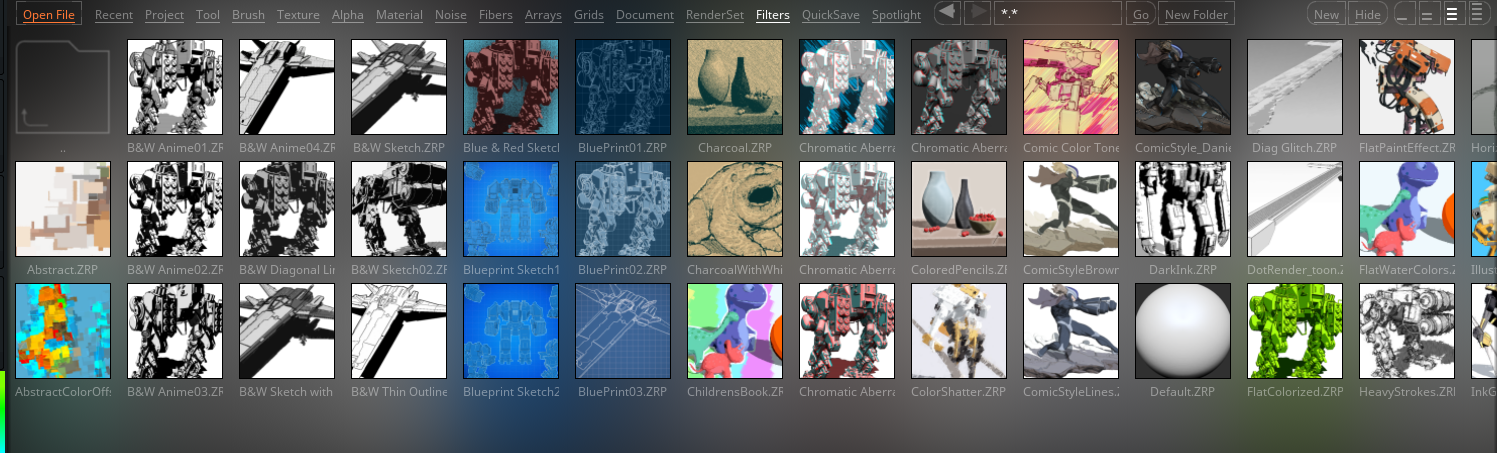Viewport: 1497px width, 453px height.
Task: Pick the Blue & Red Sketch filter
Action: coord(511,87)
